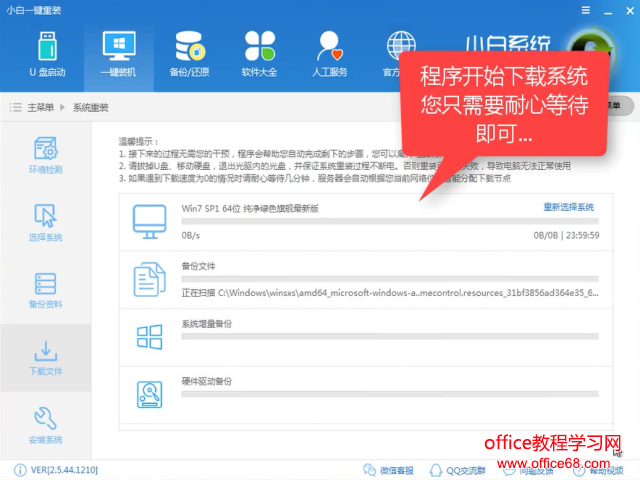This screenshot has height=480, width=640.
Task: Click the 重新选择系统 link
Action: [x=569, y=207]
